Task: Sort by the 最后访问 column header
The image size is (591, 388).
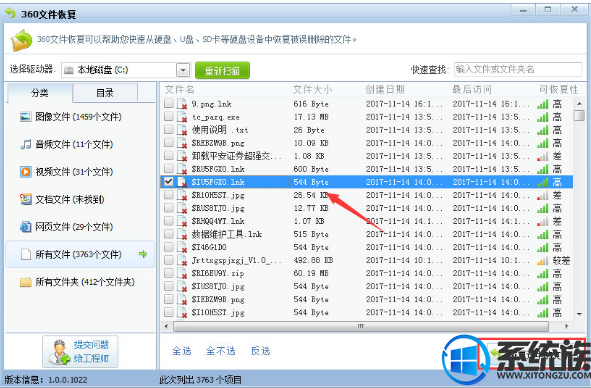Action: (472, 90)
